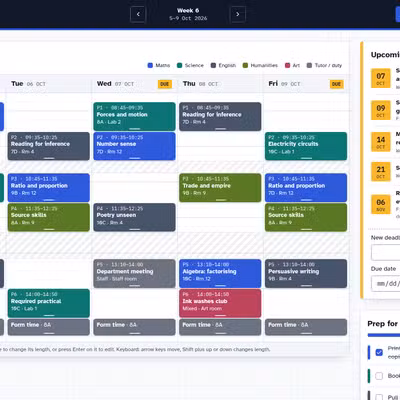The width and height of the screenshot is (400, 400).
Task: Click the DUE badge on Friday header
Action: coord(336,84)
